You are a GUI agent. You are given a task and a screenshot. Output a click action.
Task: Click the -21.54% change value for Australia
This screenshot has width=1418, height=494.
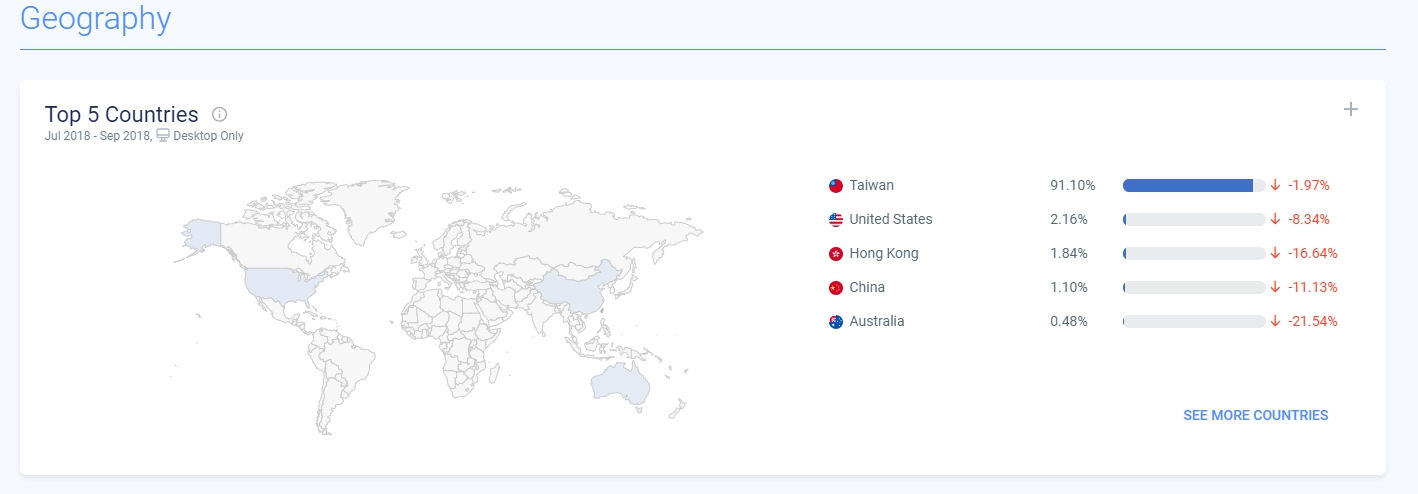point(1312,321)
